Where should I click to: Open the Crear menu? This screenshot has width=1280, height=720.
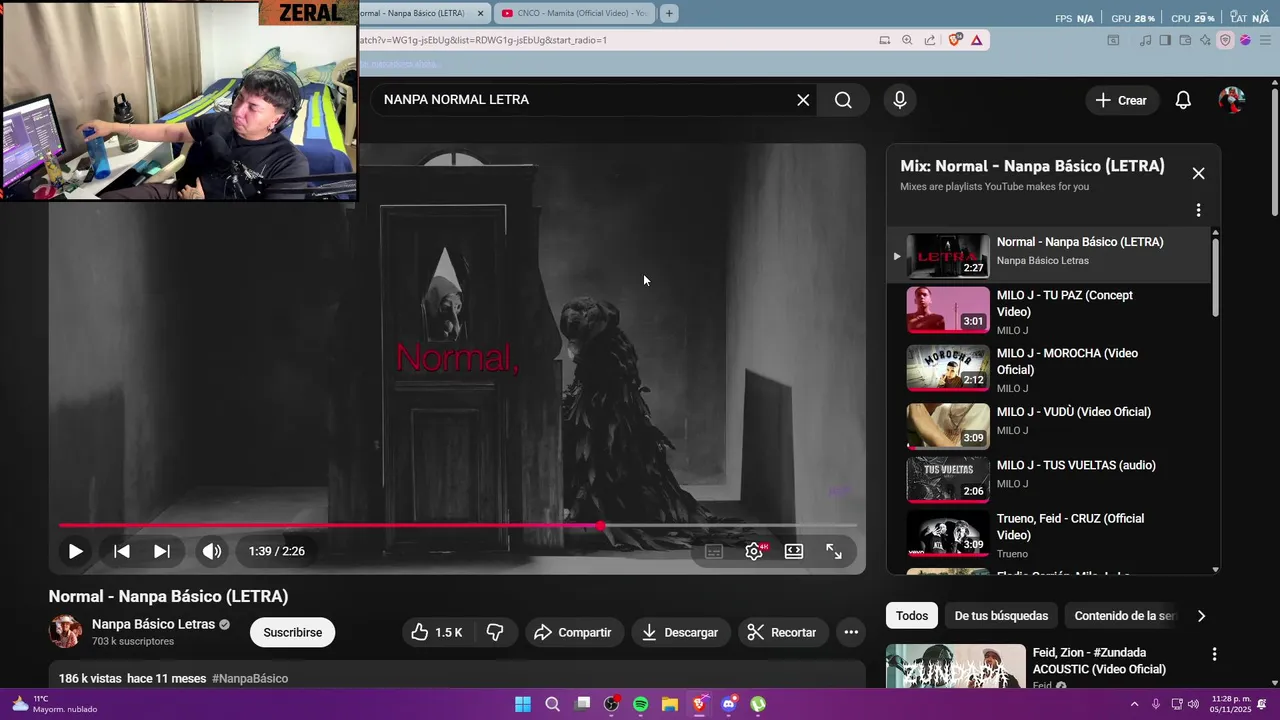(1121, 100)
